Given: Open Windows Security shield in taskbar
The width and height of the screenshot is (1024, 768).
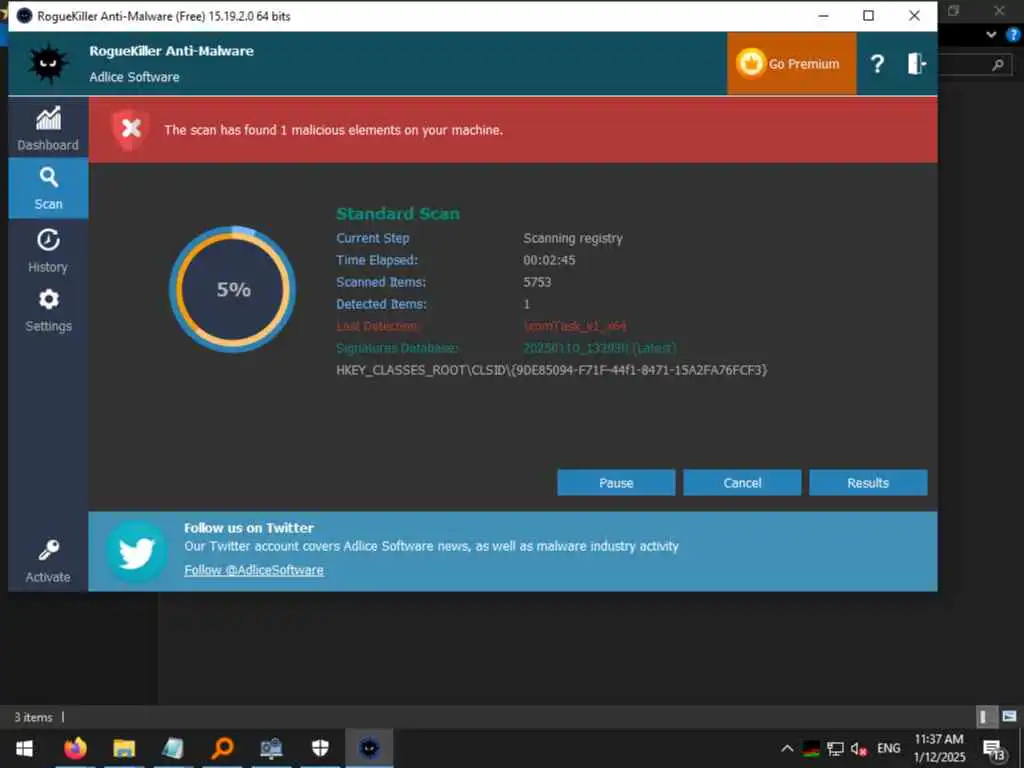Looking at the screenshot, I should pyautogui.click(x=320, y=748).
